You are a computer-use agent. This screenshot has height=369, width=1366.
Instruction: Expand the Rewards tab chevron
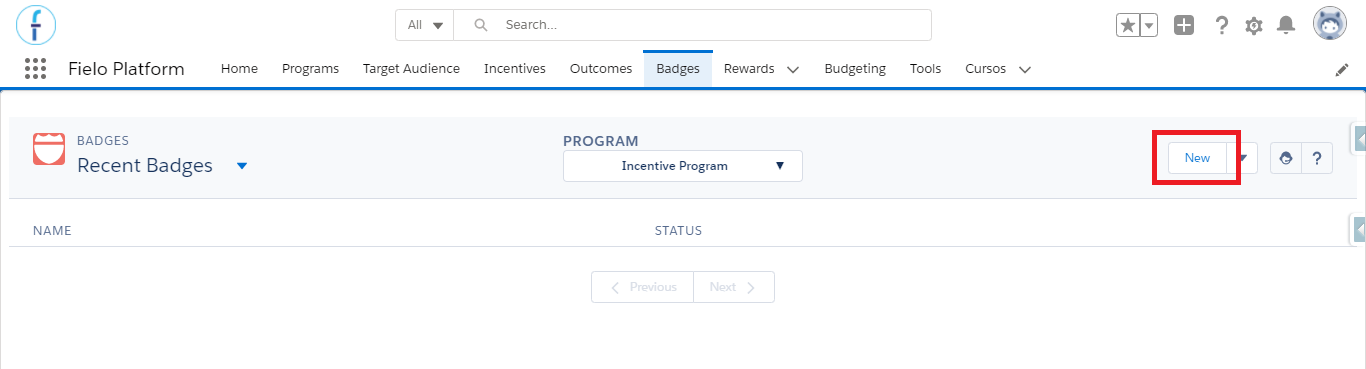[793, 70]
